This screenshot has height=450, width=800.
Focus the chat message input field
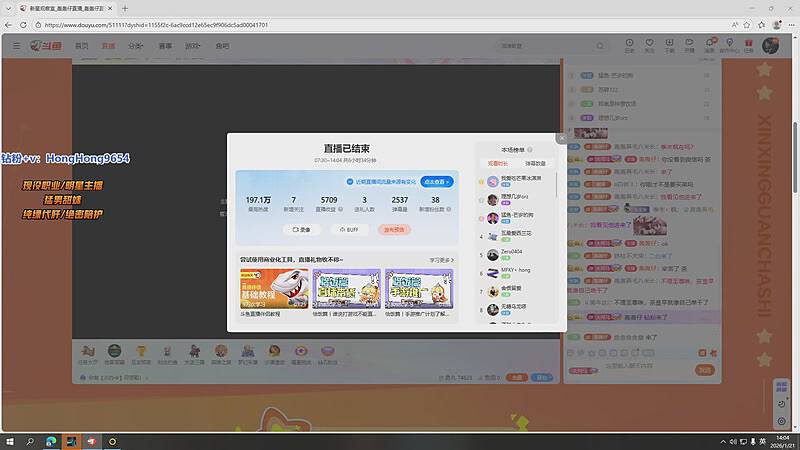[x=645, y=366]
